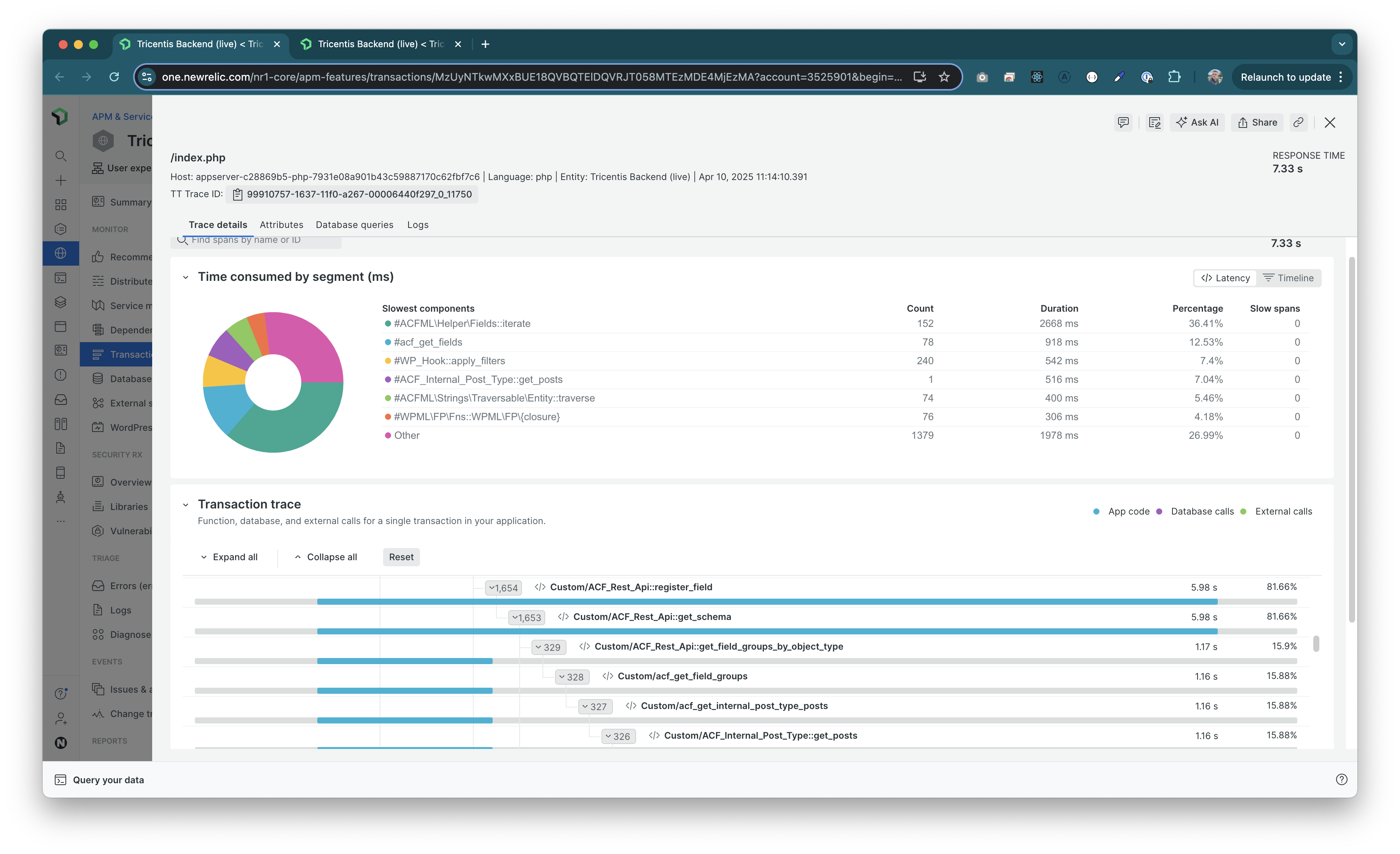Viewport: 1400px width, 854px height.
Task: Click Expand all spans
Action: pyautogui.click(x=229, y=557)
